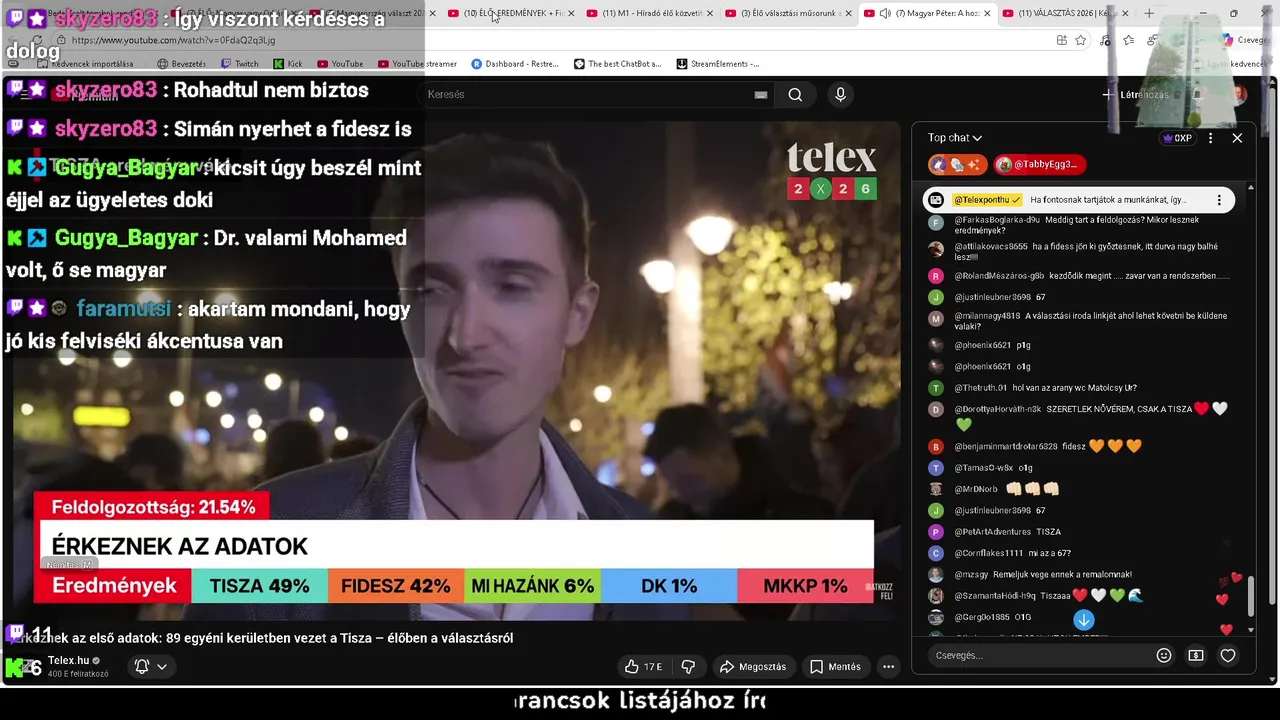Open the 'StreamElements -...' bookmark
This screenshot has height=720, width=1280.
coord(717,64)
